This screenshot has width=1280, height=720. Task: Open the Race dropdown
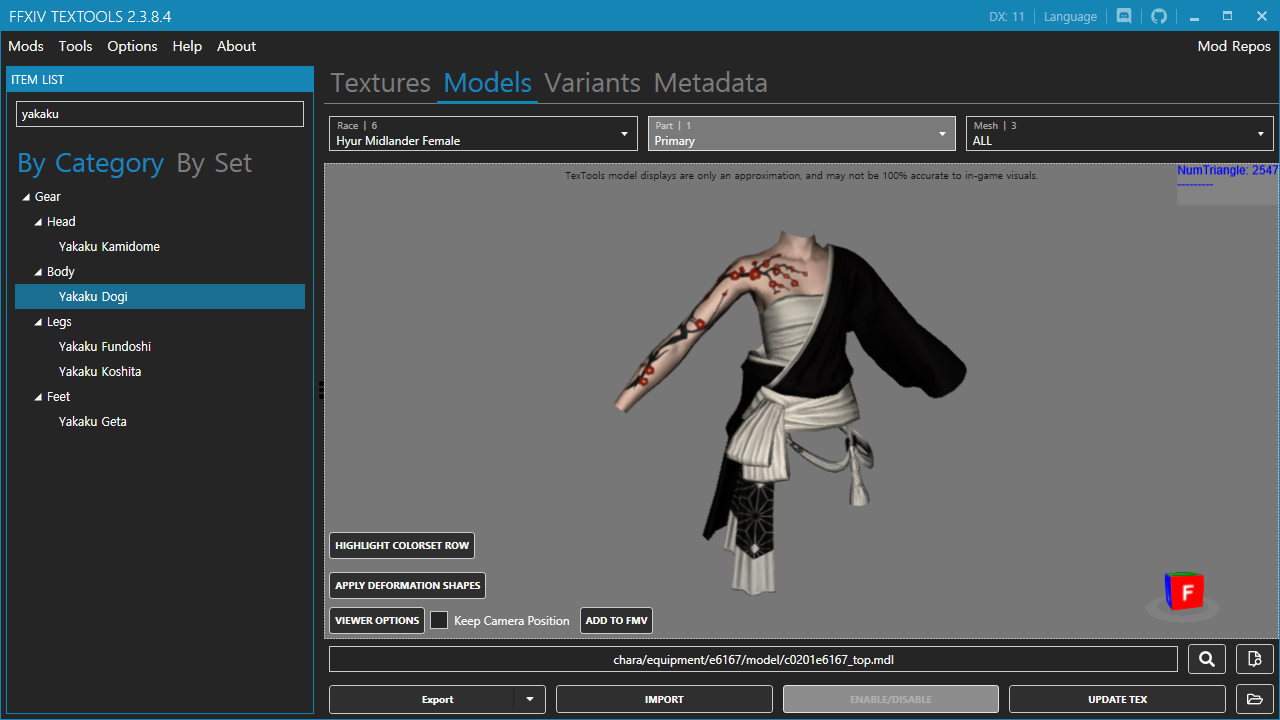(x=483, y=133)
